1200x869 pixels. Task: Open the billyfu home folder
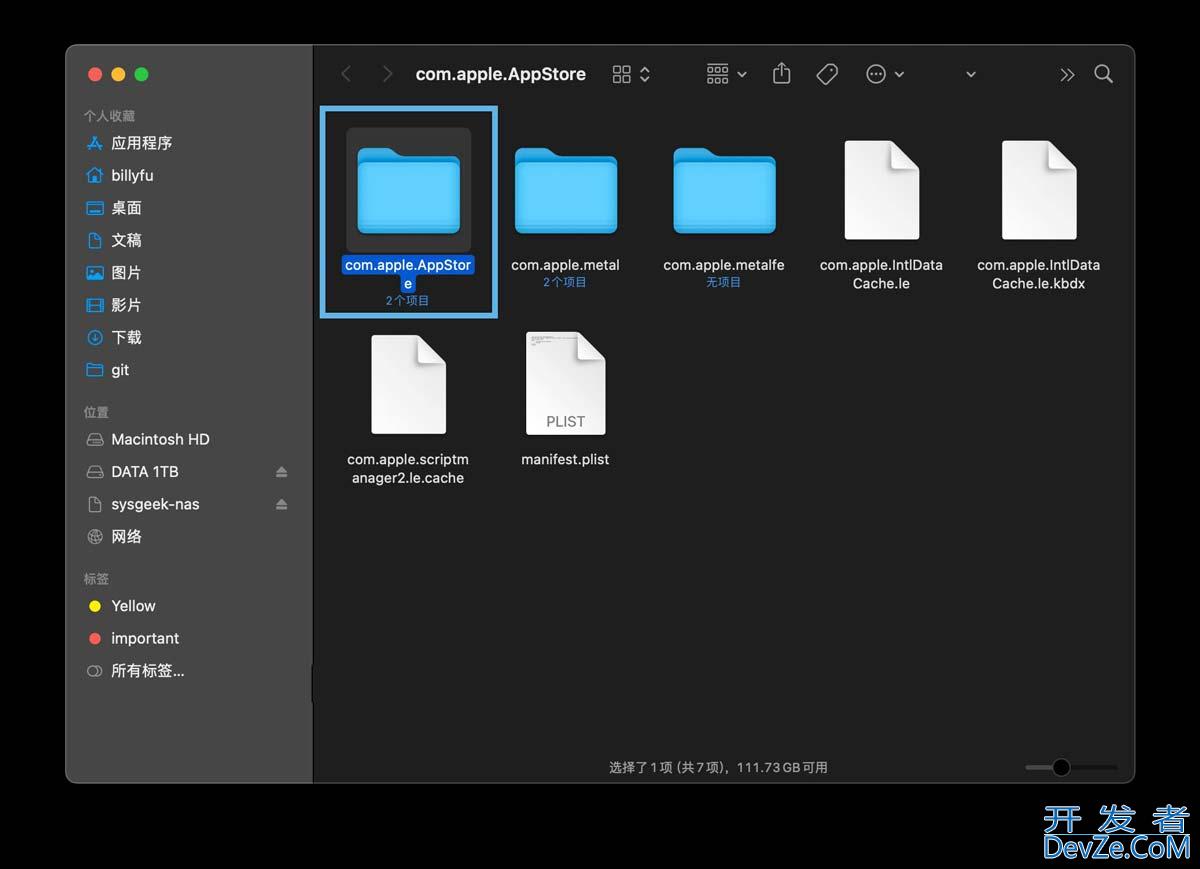pos(132,175)
